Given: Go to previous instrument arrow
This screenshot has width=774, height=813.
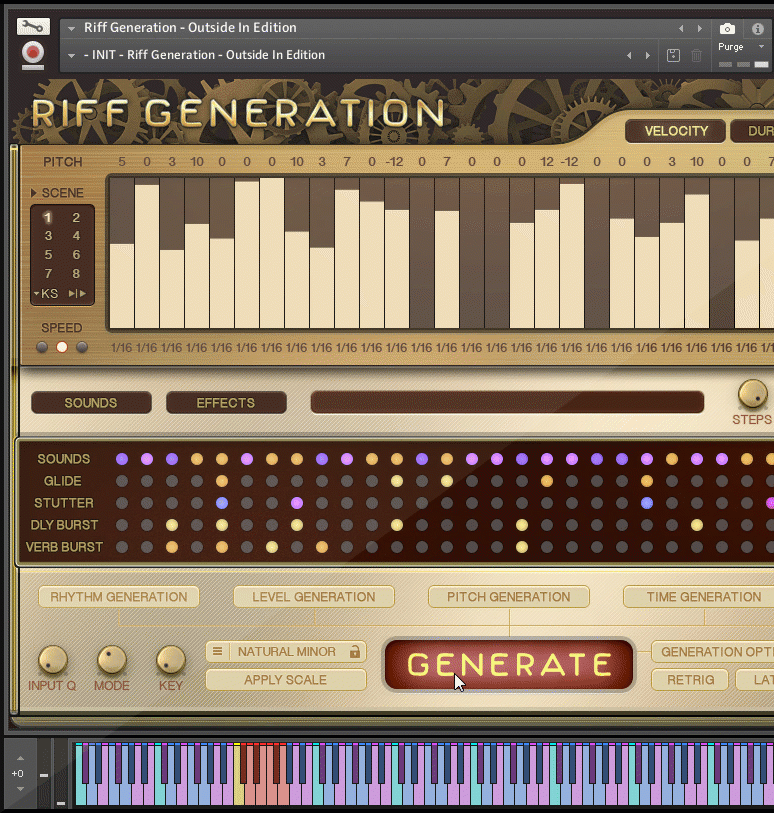Looking at the screenshot, I should pyautogui.click(x=681, y=29).
